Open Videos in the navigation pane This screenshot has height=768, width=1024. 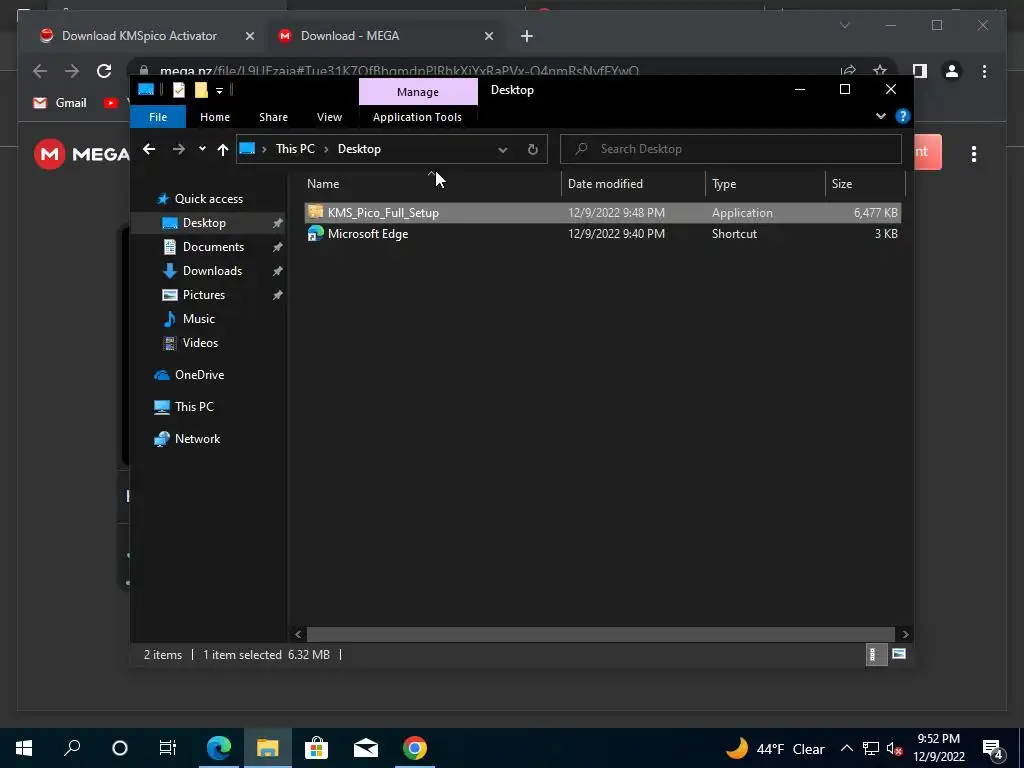coord(200,343)
